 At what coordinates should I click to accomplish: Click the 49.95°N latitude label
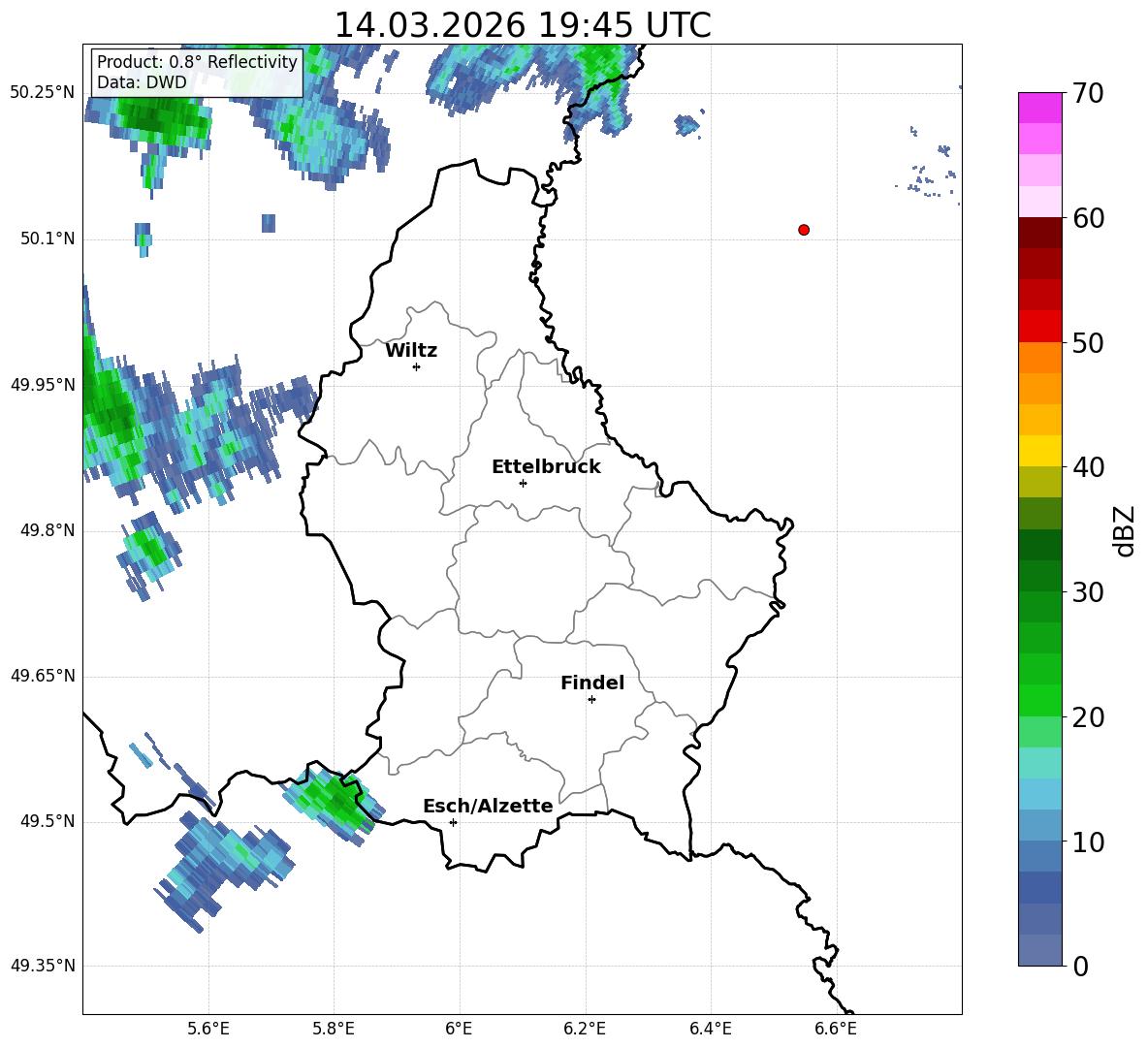42,385
